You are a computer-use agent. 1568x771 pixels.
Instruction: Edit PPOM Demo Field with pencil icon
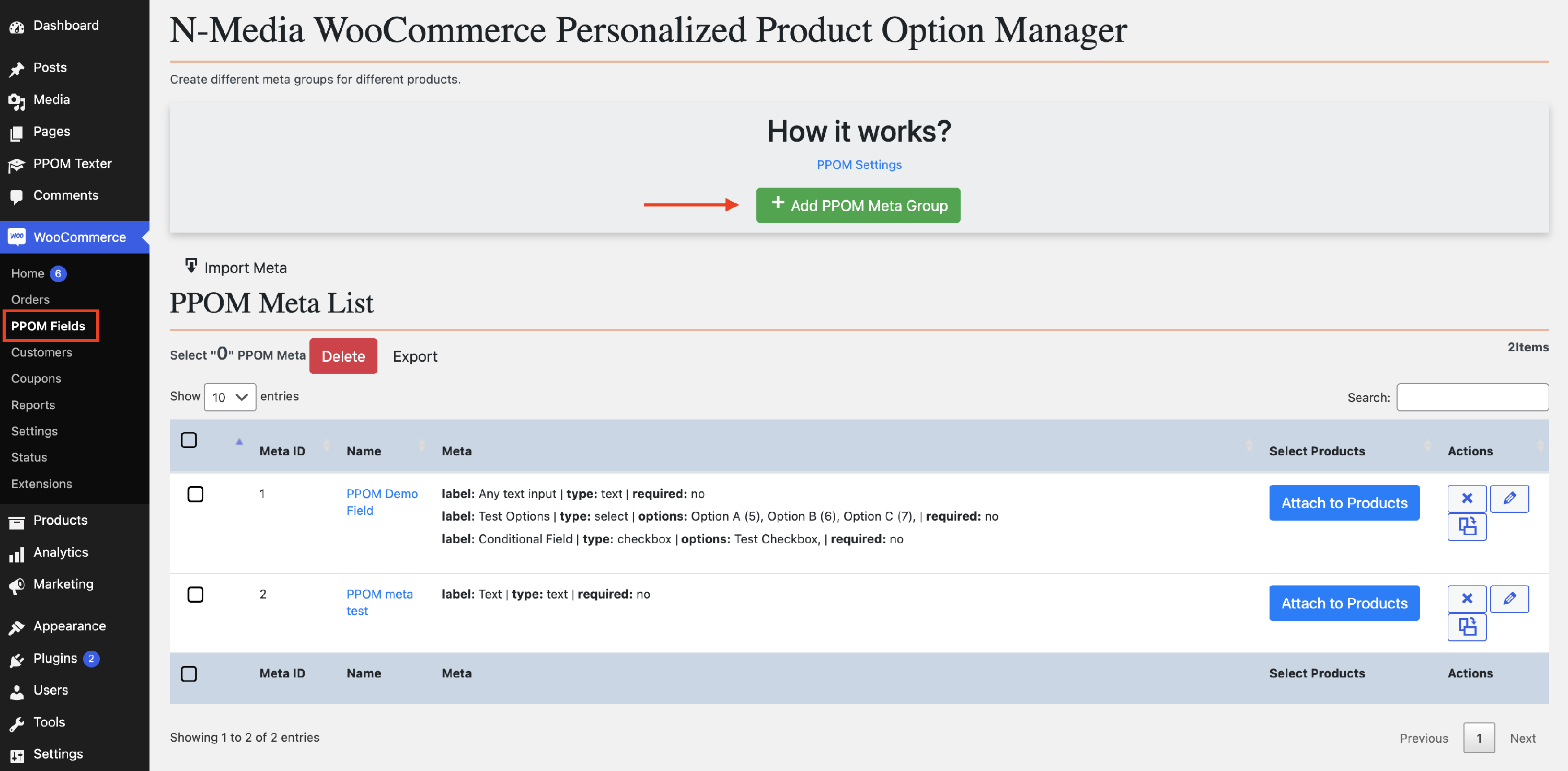tap(1509, 498)
